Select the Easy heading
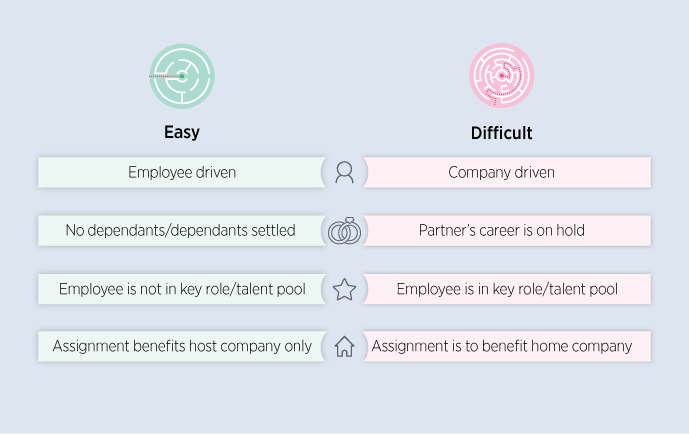689x434 pixels. click(182, 132)
